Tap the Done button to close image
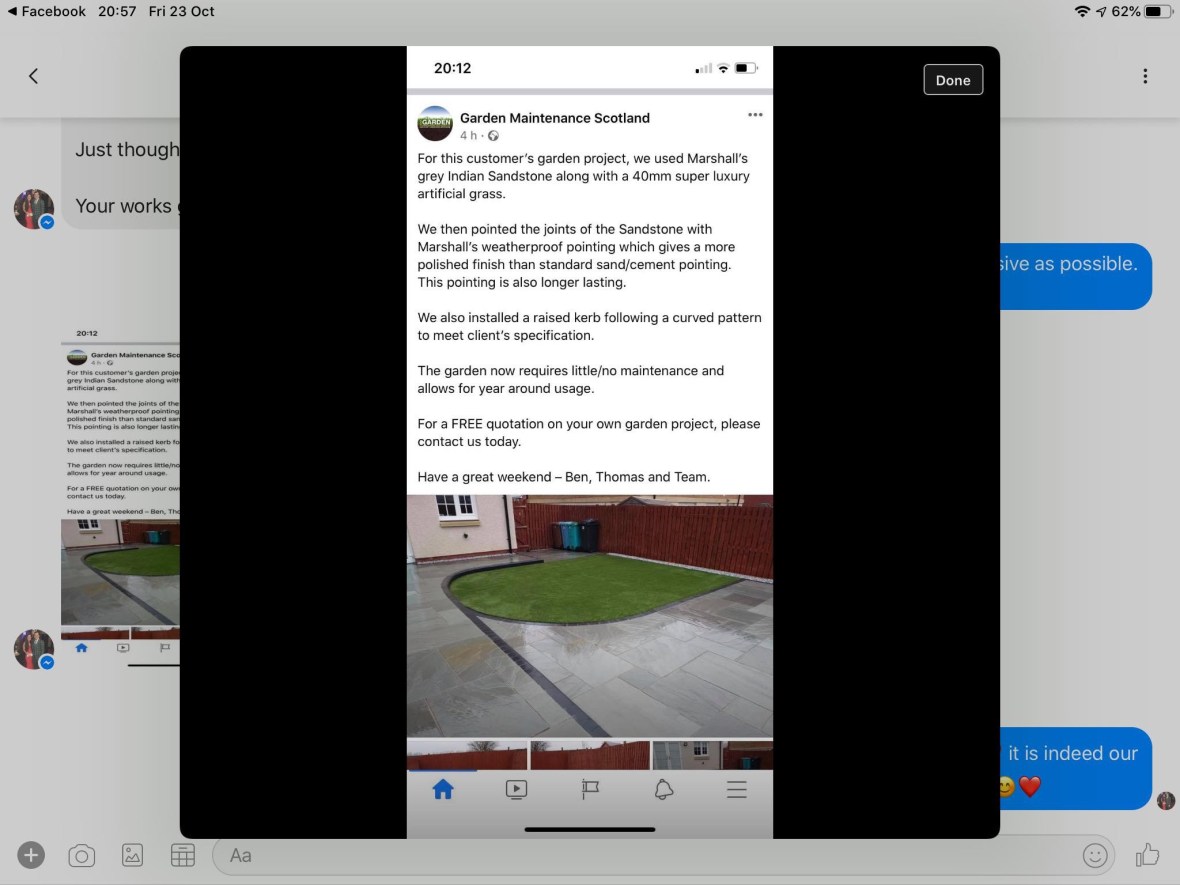Image resolution: width=1180 pixels, height=885 pixels. point(952,80)
